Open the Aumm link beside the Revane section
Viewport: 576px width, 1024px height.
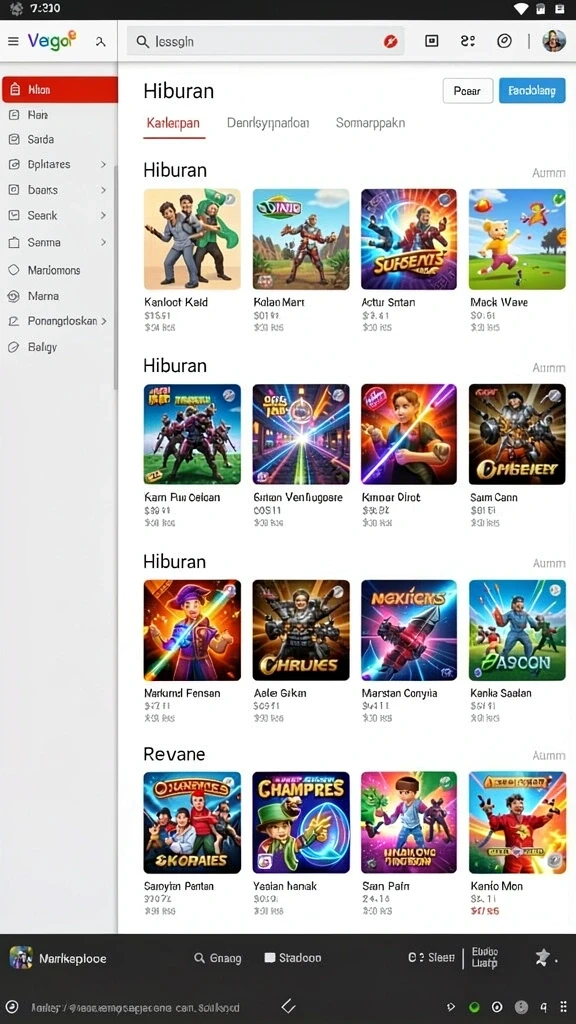pyautogui.click(x=549, y=756)
